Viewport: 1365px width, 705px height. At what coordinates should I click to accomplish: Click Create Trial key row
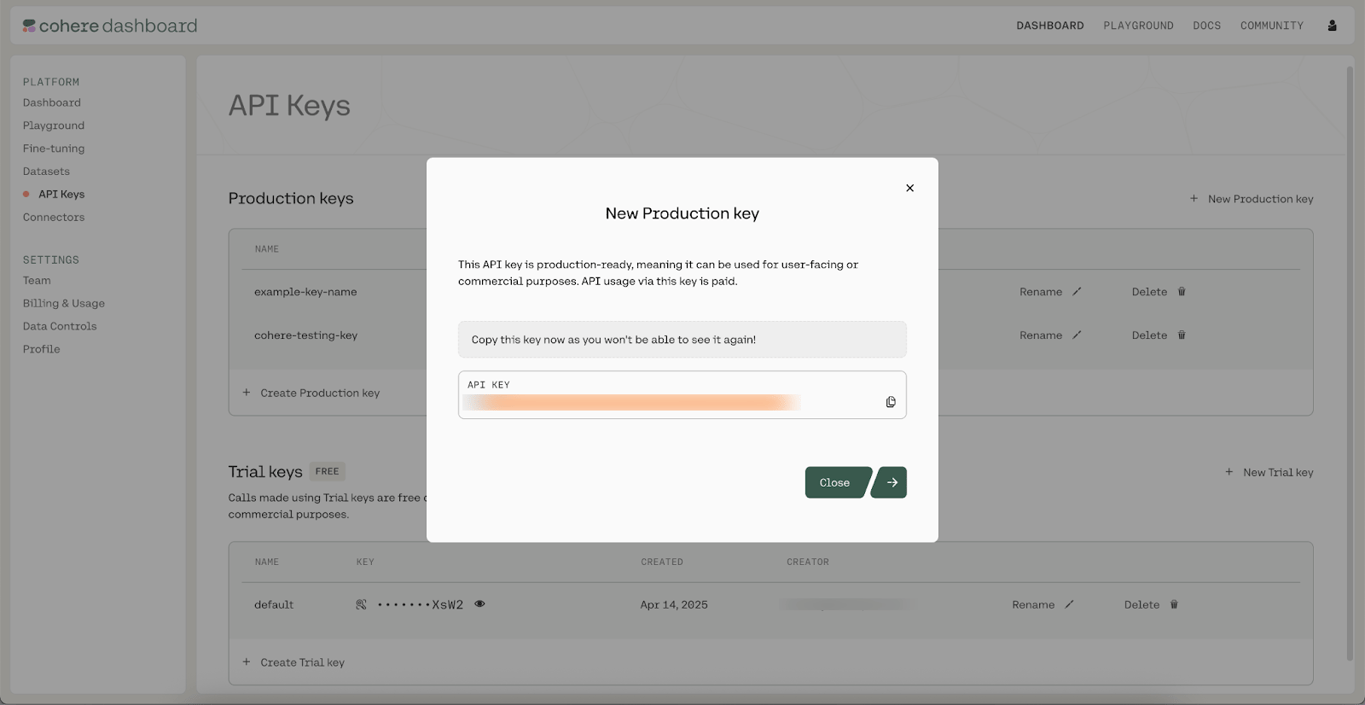pyautogui.click(x=293, y=662)
